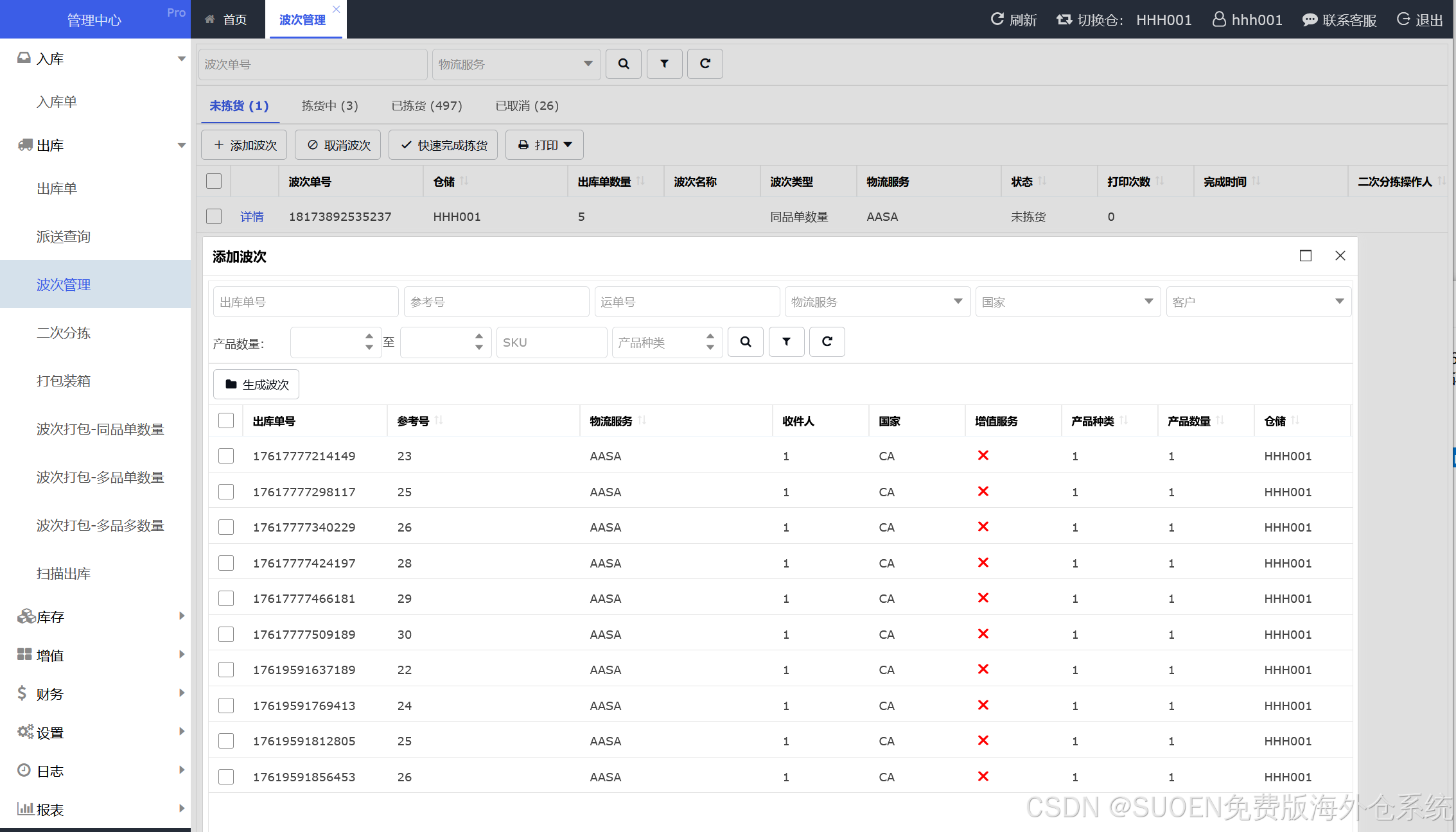The image size is (1456, 832).
Task: Tick checkbox for wave 18173892535237
Action: coord(214,217)
